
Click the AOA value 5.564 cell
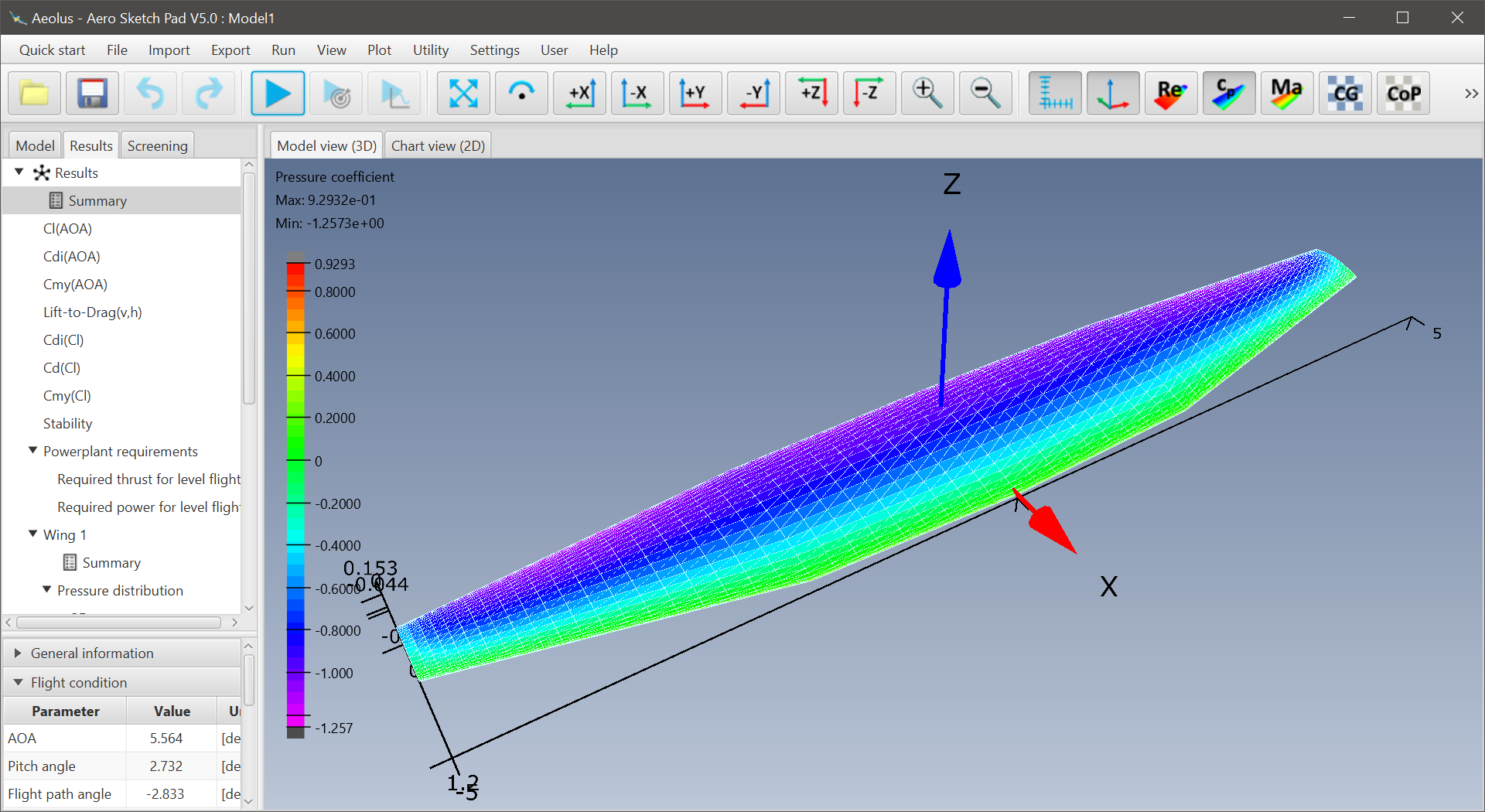166,738
